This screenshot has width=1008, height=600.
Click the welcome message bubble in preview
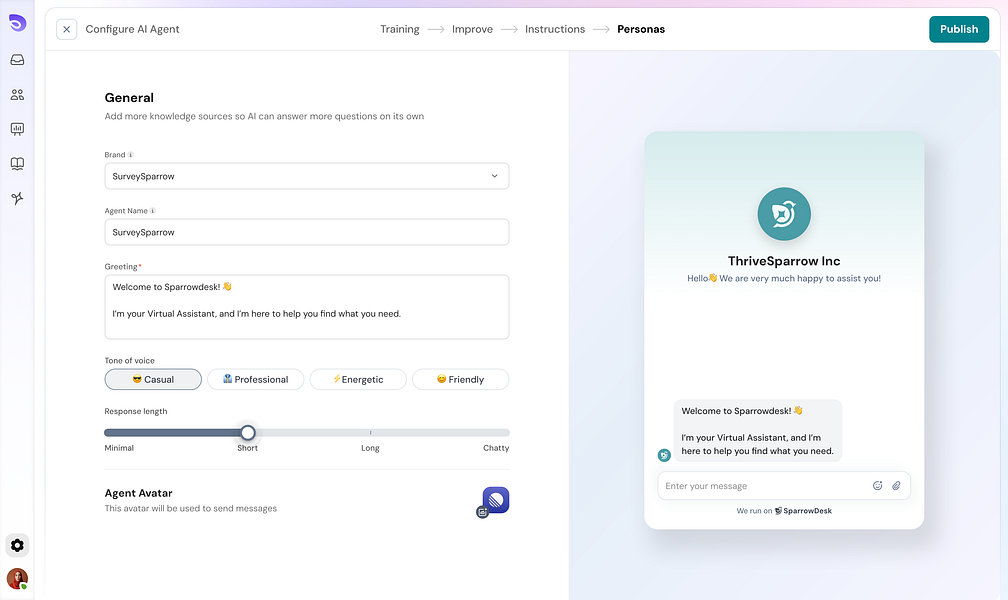(757, 430)
